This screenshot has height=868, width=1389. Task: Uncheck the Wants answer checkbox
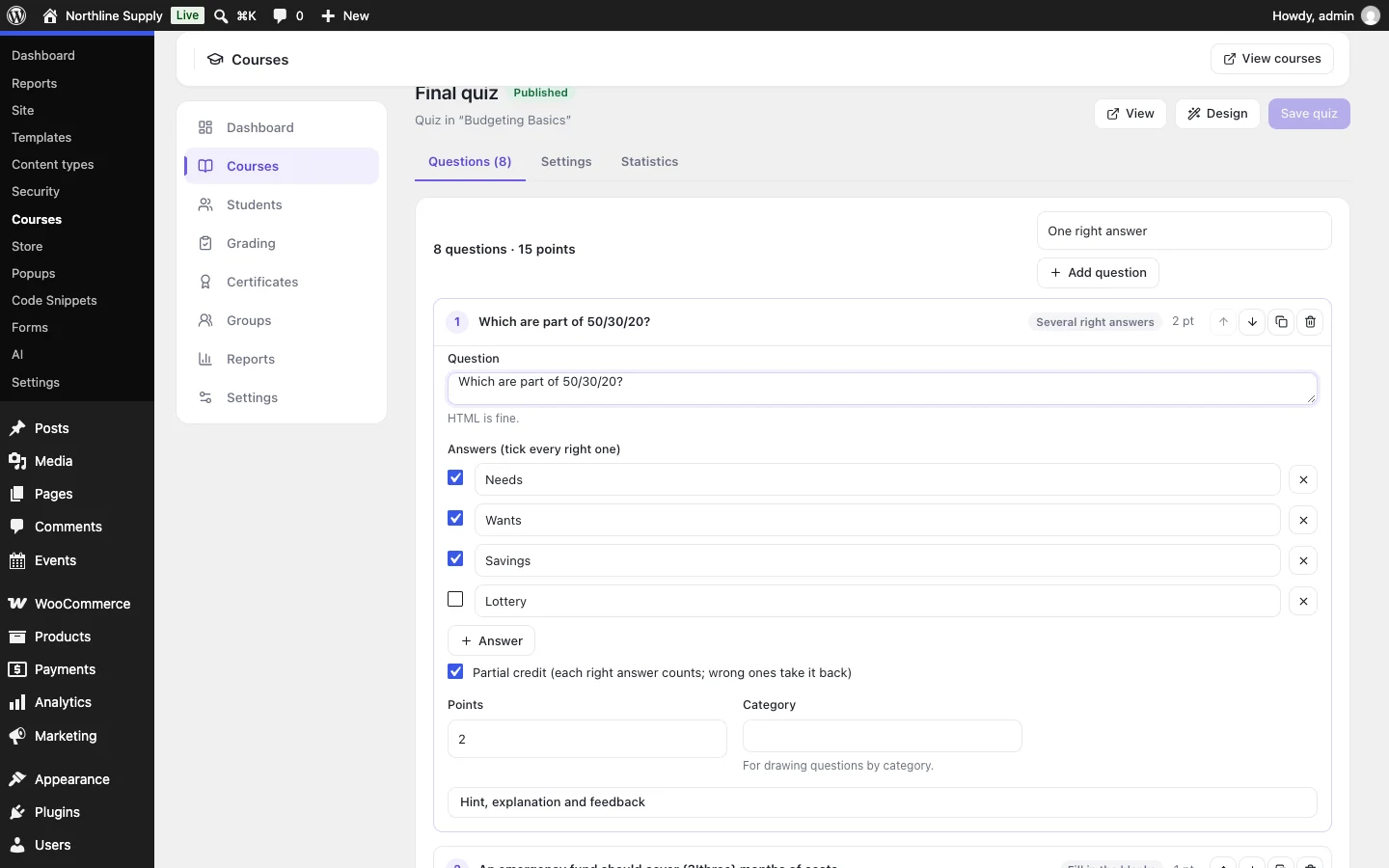455,519
